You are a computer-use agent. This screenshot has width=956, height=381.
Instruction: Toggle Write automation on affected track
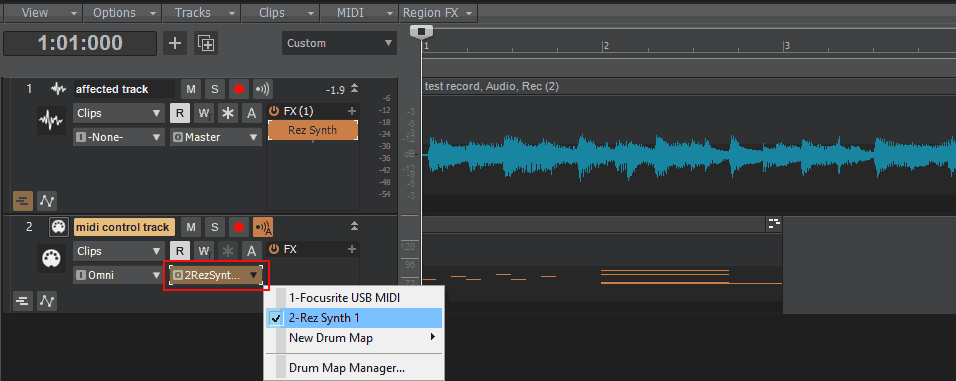204,113
